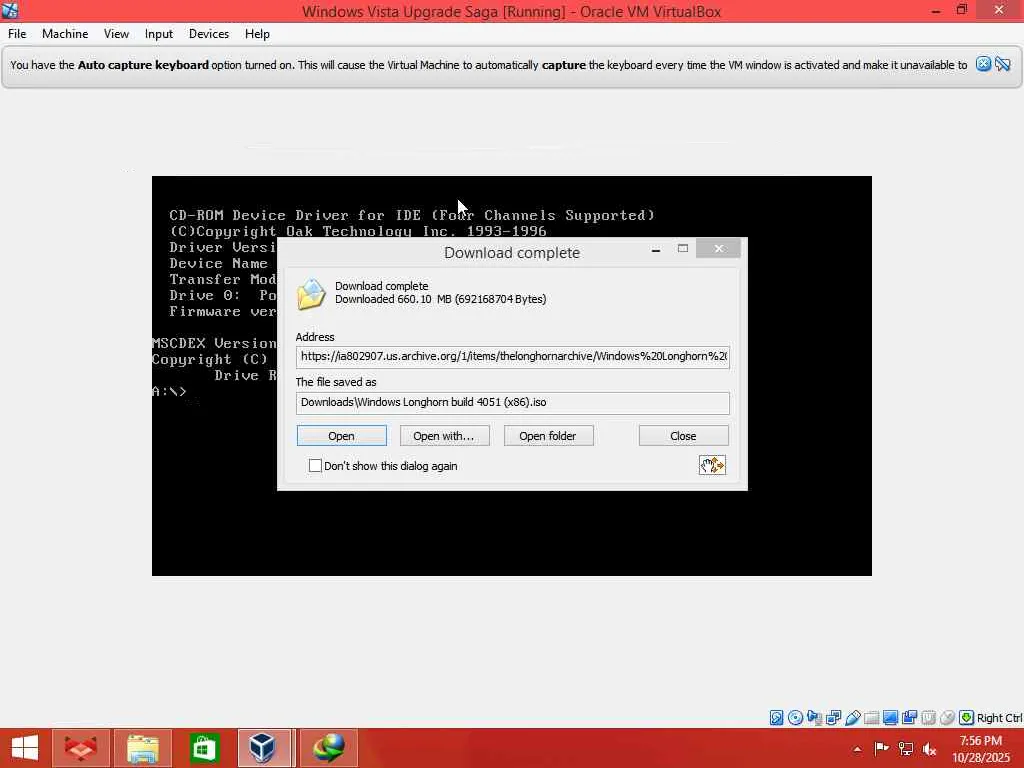The image size is (1024, 768).
Task: Click the don't show message again icon
Action: coord(1002,64)
